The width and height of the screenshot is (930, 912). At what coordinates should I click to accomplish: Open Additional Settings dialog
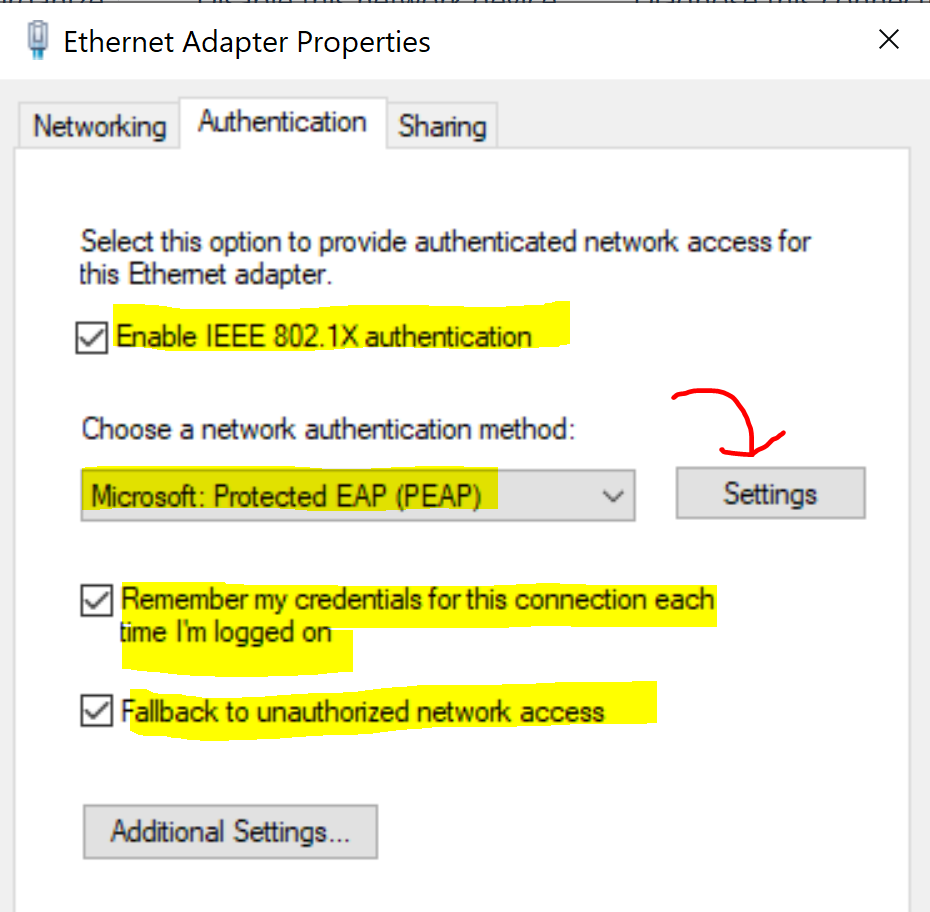230,831
